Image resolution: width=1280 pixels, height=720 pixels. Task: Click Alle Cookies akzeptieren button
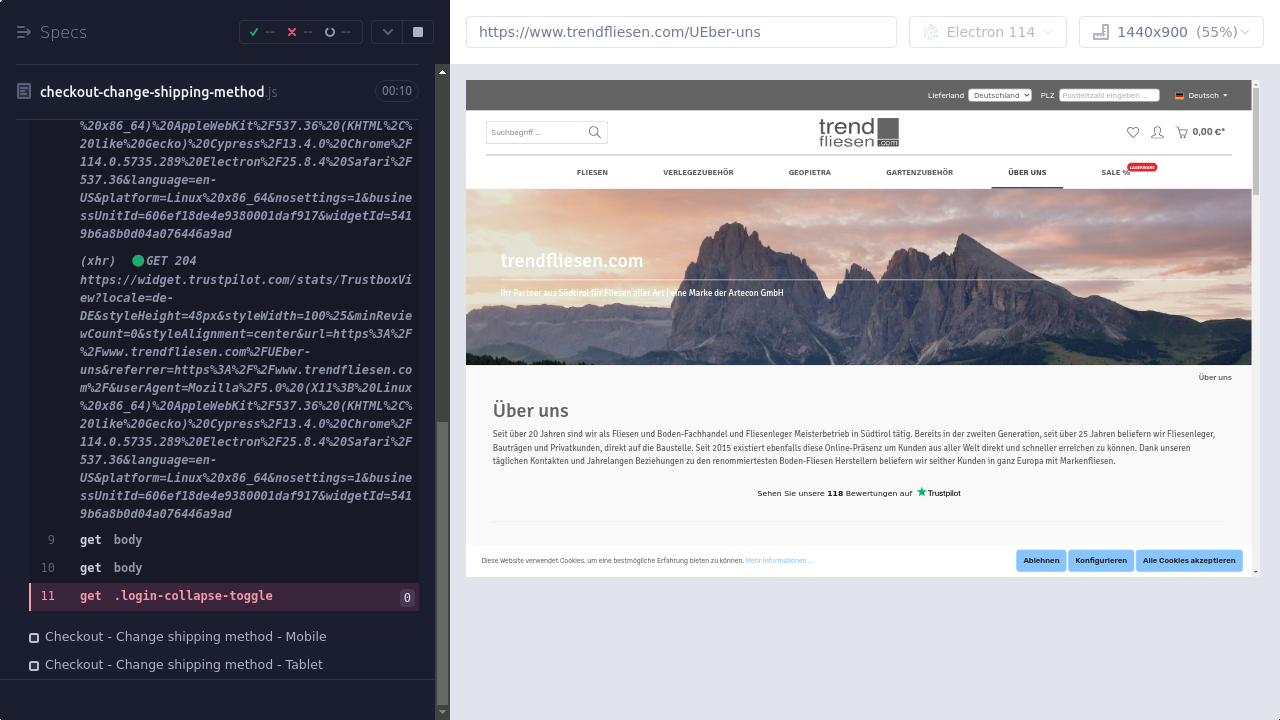coord(1189,561)
